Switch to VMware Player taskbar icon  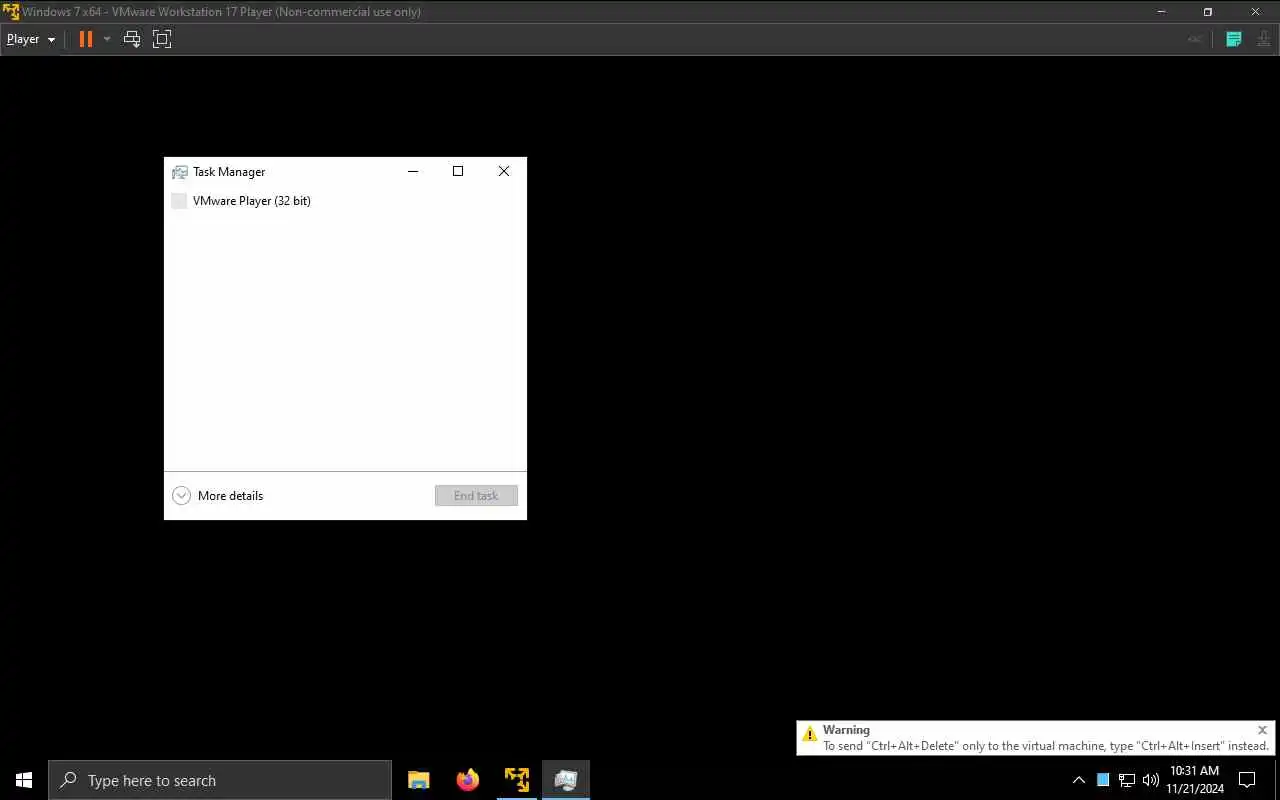(517, 780)
